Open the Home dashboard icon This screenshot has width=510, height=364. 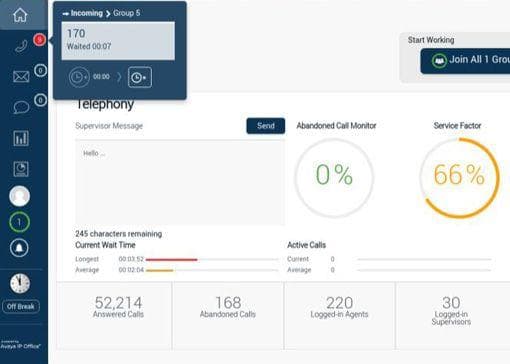coord(20,15)
